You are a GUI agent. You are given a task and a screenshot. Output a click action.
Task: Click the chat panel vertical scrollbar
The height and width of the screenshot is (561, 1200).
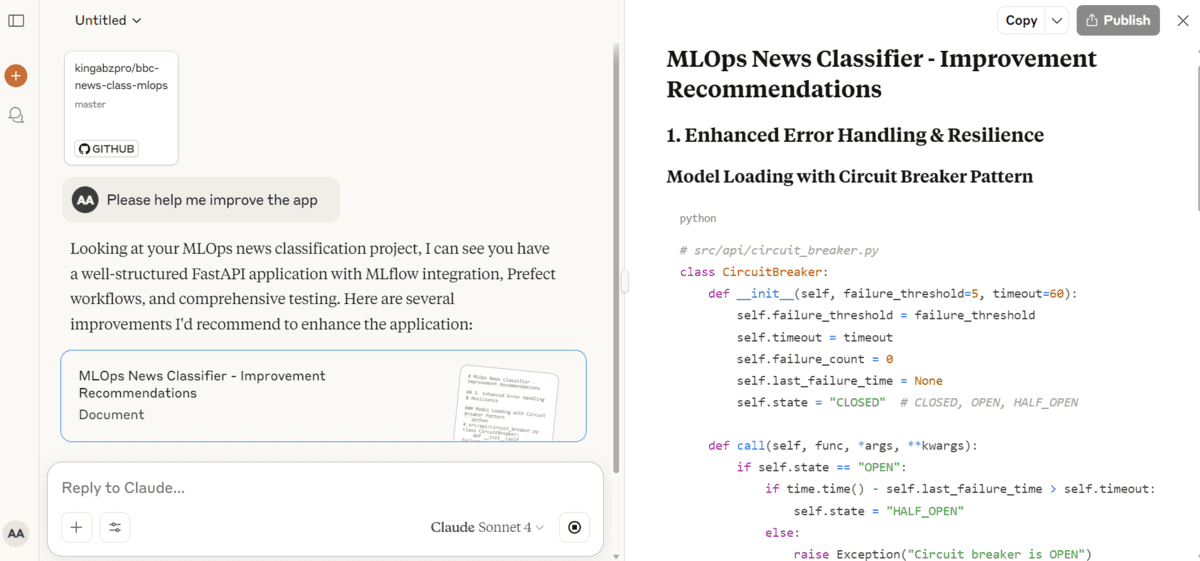(616, 250)
